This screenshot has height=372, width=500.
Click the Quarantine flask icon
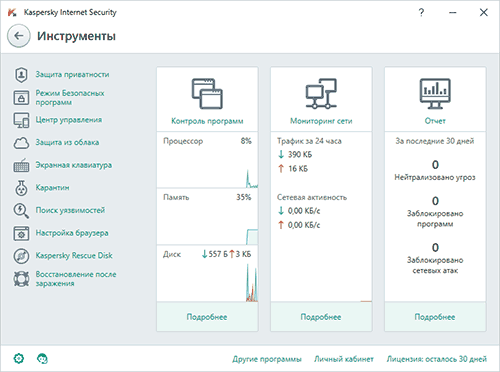[21, 188]
